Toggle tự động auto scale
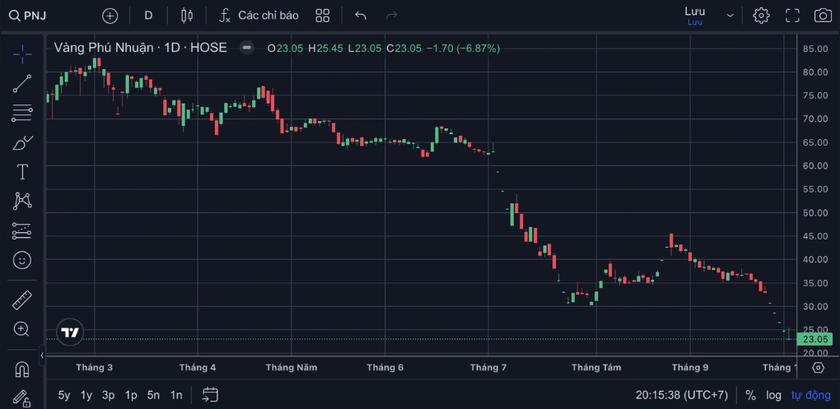 point(811,396)
